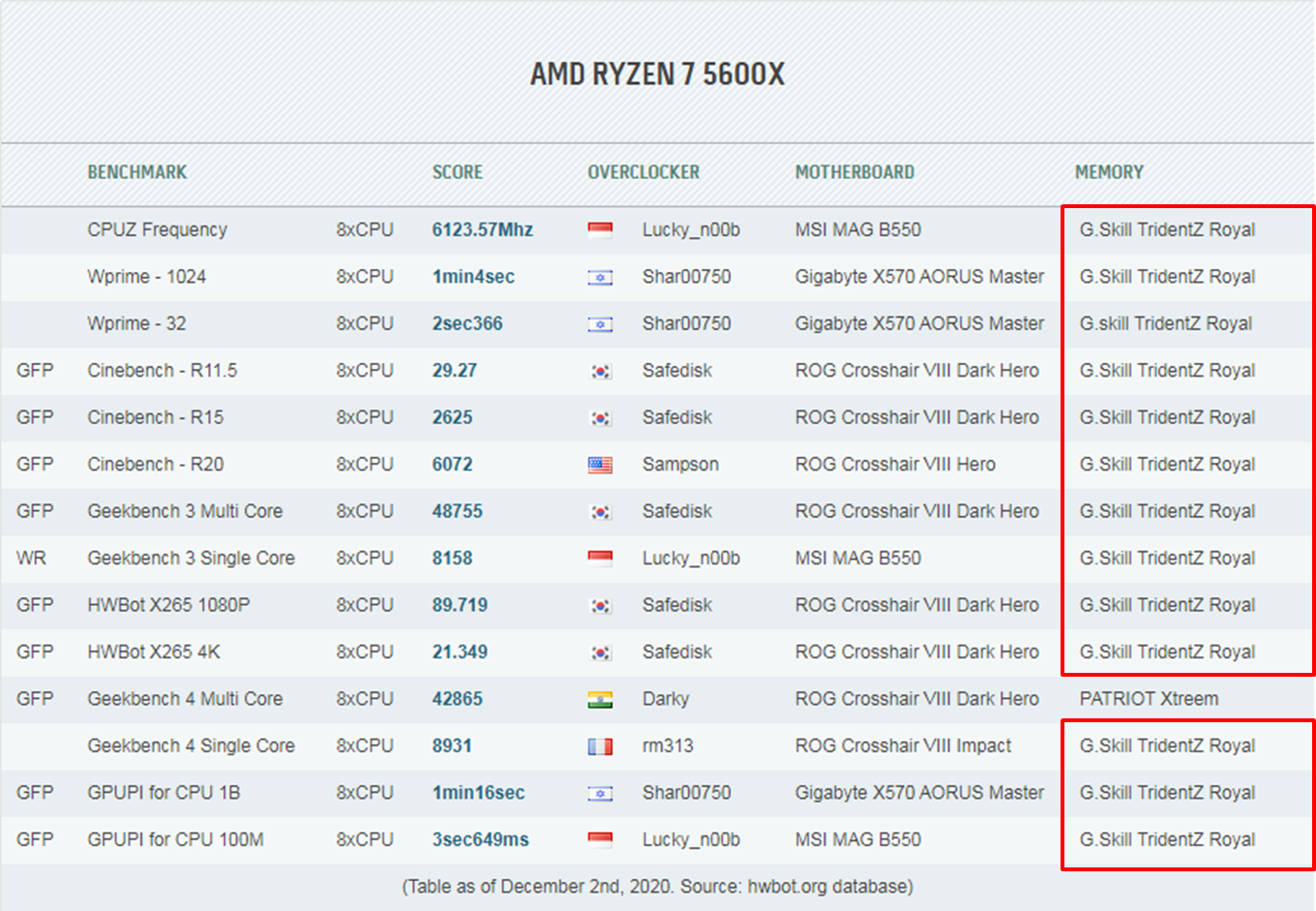Select the HWBot X265 4K benchmark name
The image size is (1316, 911).
pos(154,653)
